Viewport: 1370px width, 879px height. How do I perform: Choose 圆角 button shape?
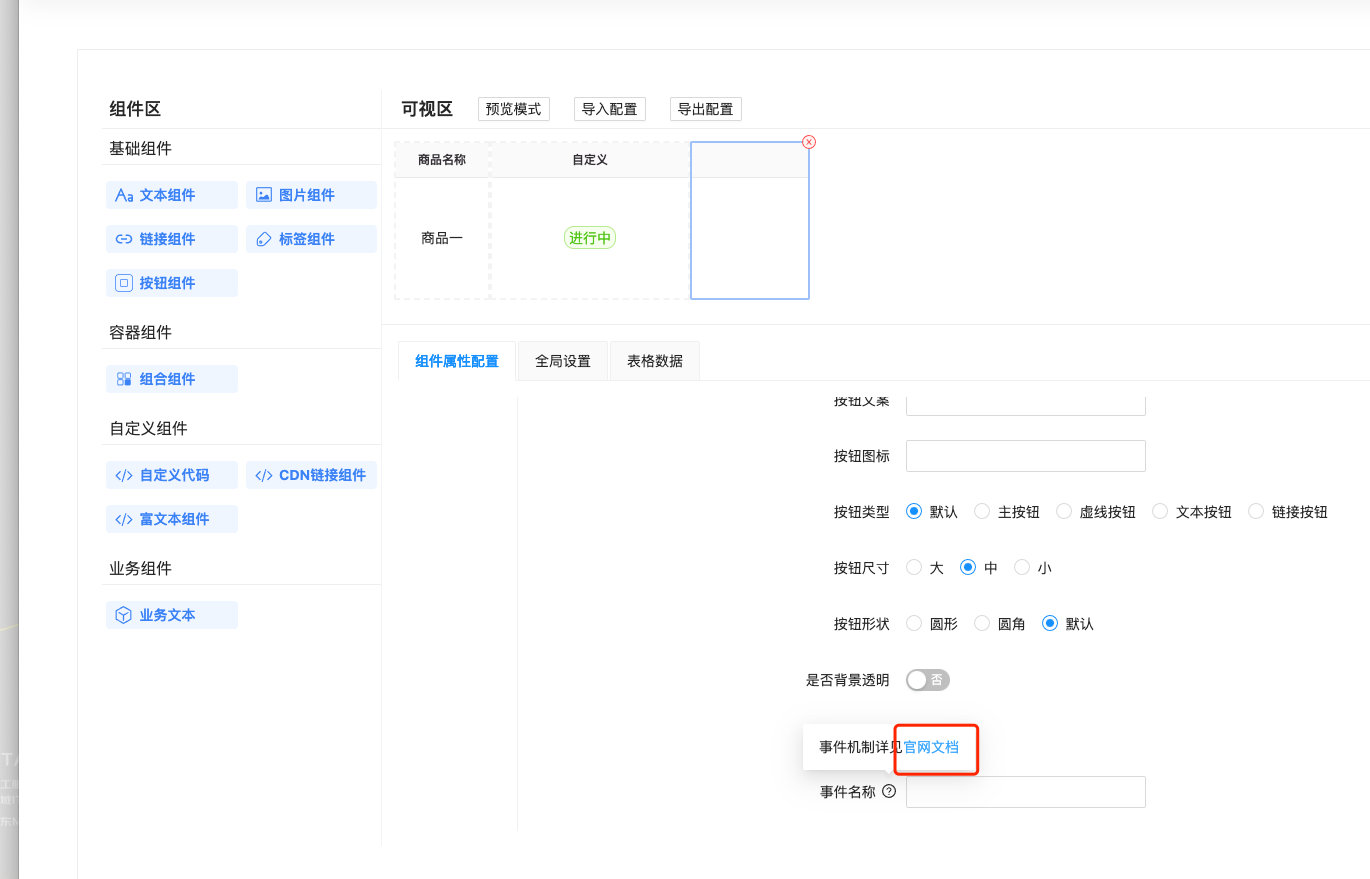[982, 624]
